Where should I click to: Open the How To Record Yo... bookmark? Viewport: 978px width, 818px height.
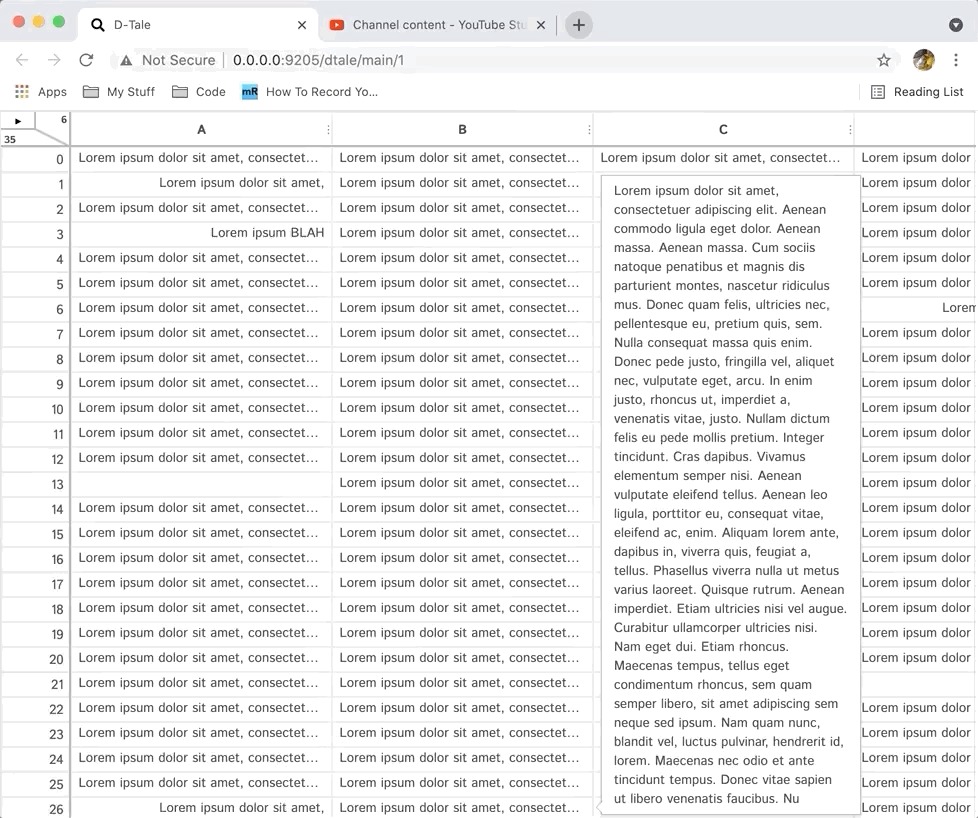[x=310, y=92]
